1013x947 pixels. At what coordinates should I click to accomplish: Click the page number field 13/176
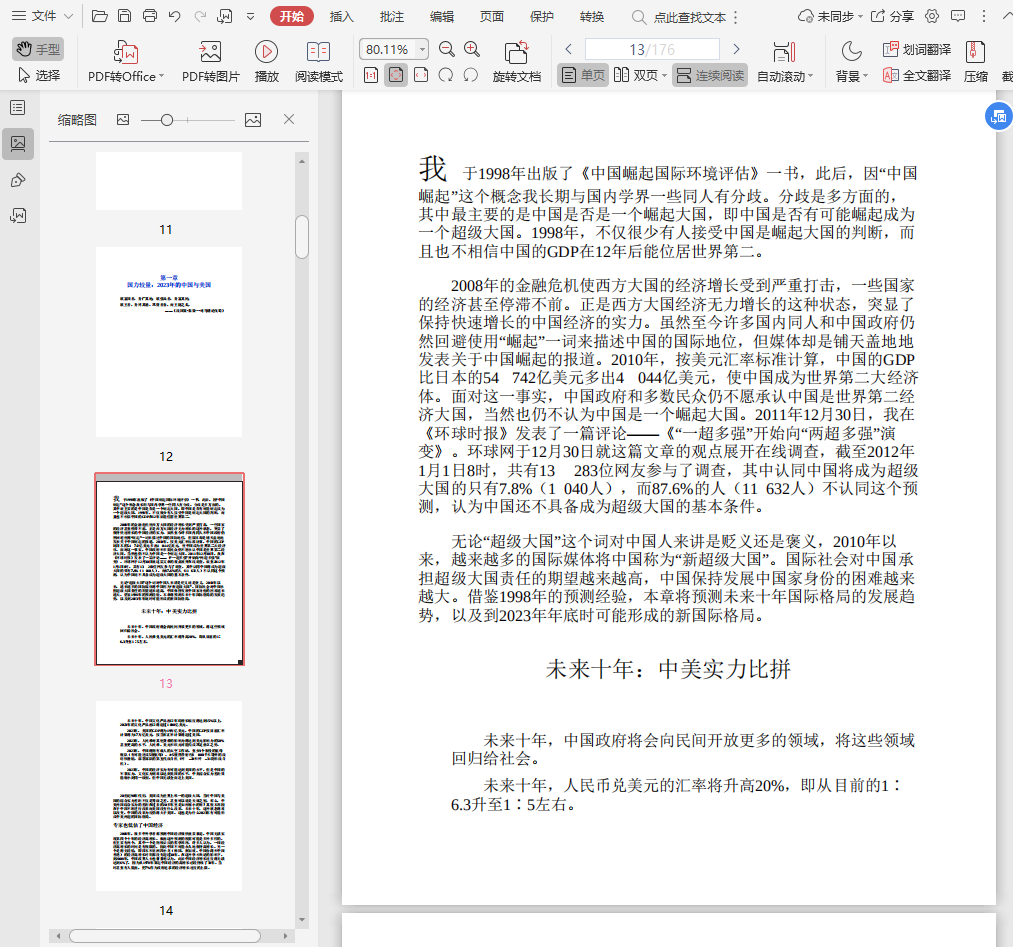pos(652,49)
